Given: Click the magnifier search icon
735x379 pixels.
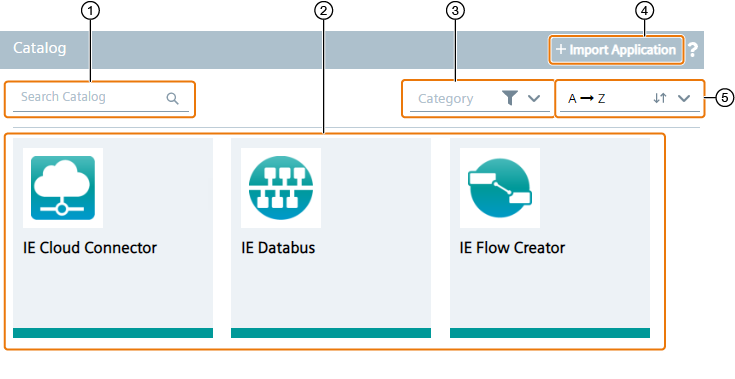Looking at the screenshot, I should 172,98.
